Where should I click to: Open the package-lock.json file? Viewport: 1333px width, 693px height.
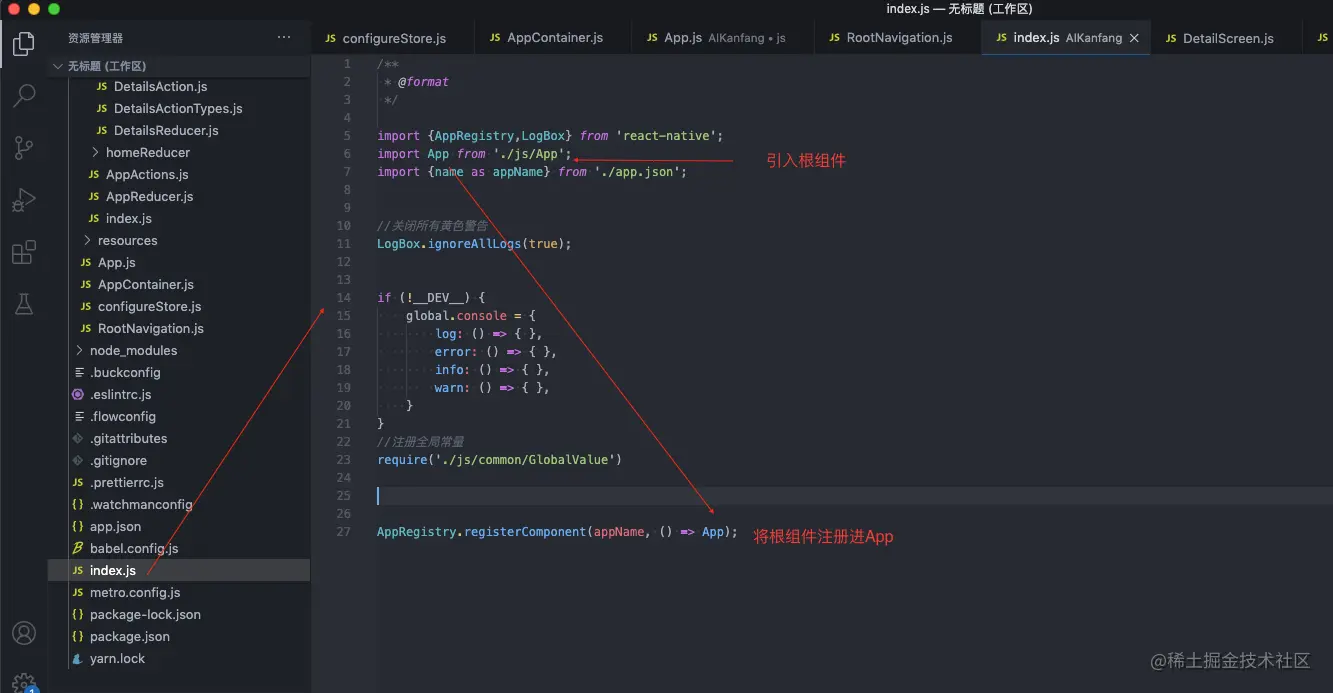(180, 614)
